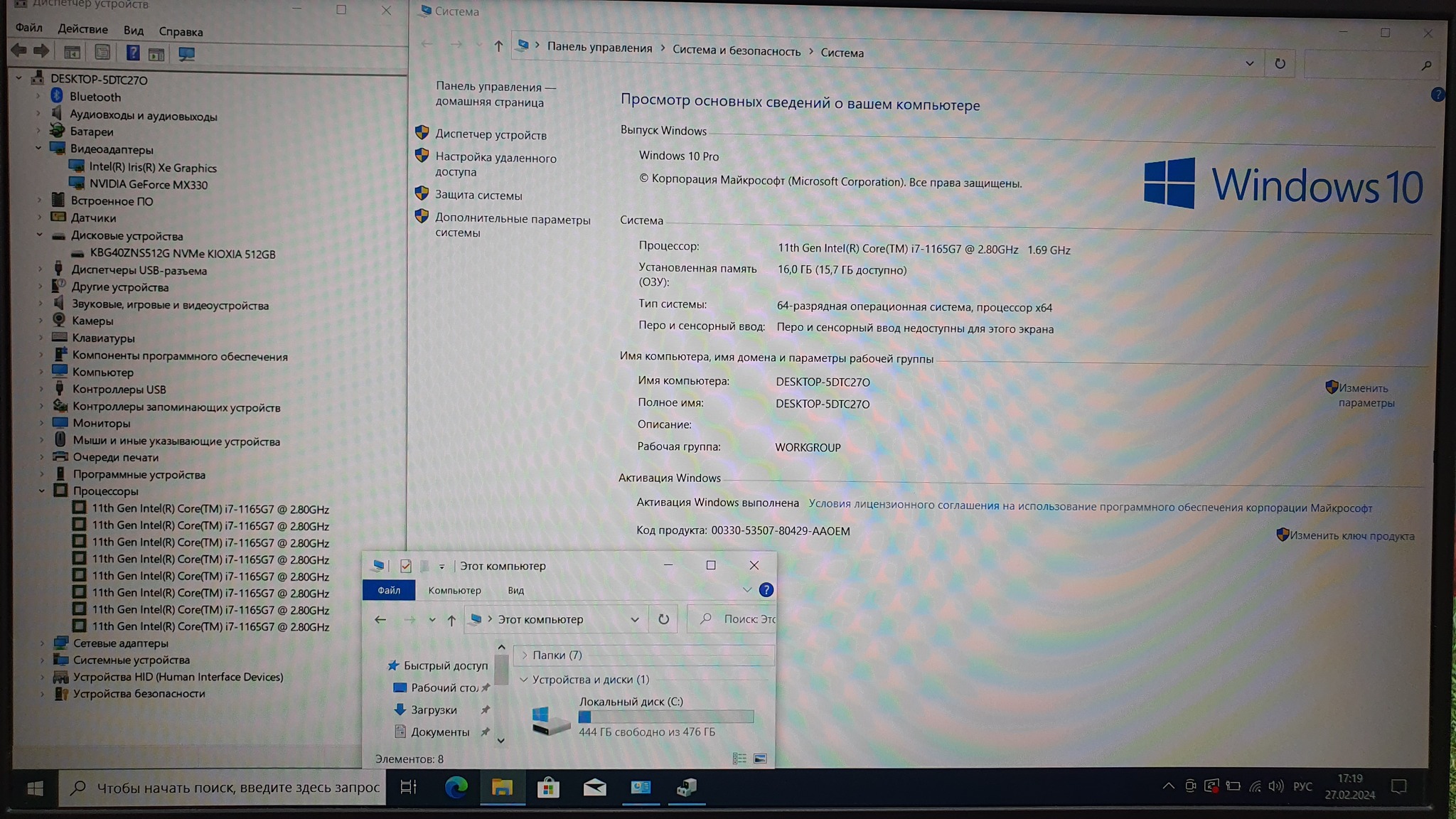Viewport: 1456px width, 819px height.
Task: Click the Explorer search field
Action: pyautogui.click(x=739, y=619)
